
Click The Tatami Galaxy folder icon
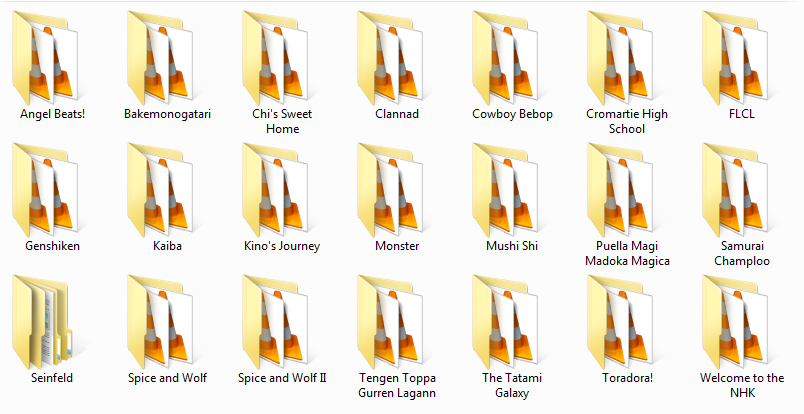coord(505,322)
